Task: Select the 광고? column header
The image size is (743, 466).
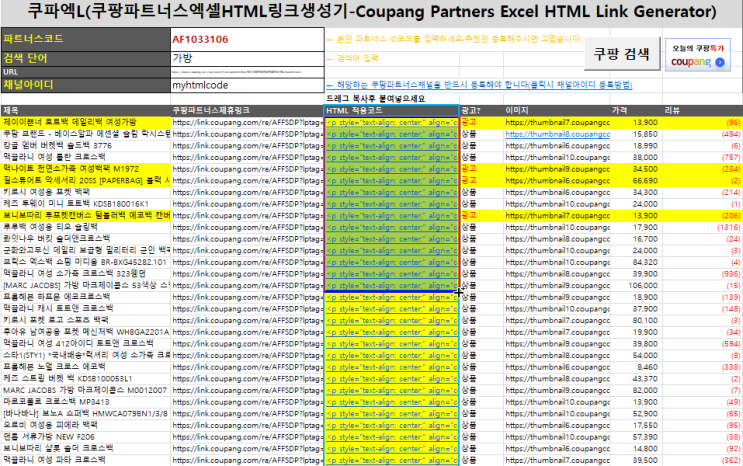Action: pyautogui.click(x=481, y=110)
